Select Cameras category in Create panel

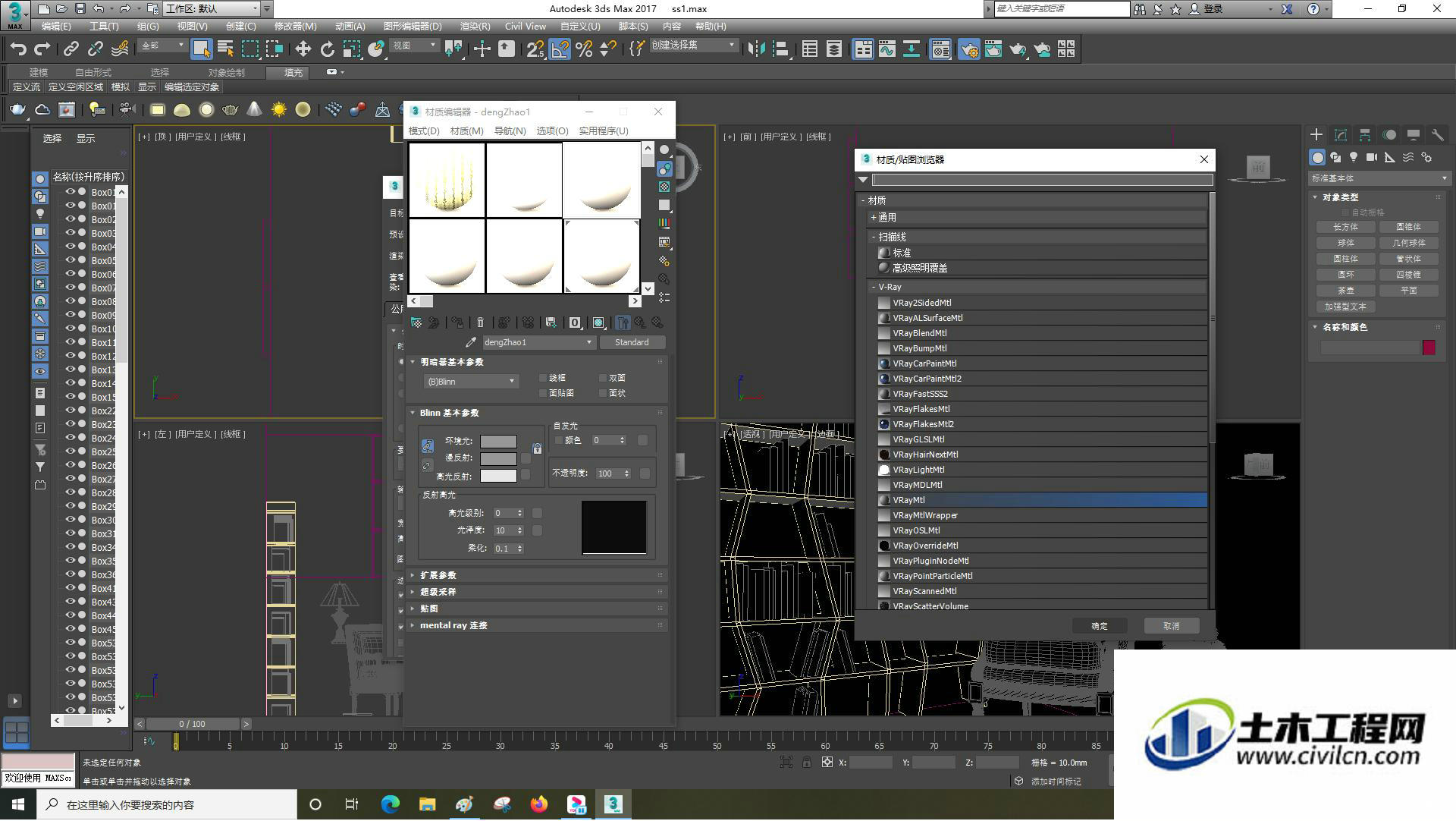click(x=1372, y=157)
